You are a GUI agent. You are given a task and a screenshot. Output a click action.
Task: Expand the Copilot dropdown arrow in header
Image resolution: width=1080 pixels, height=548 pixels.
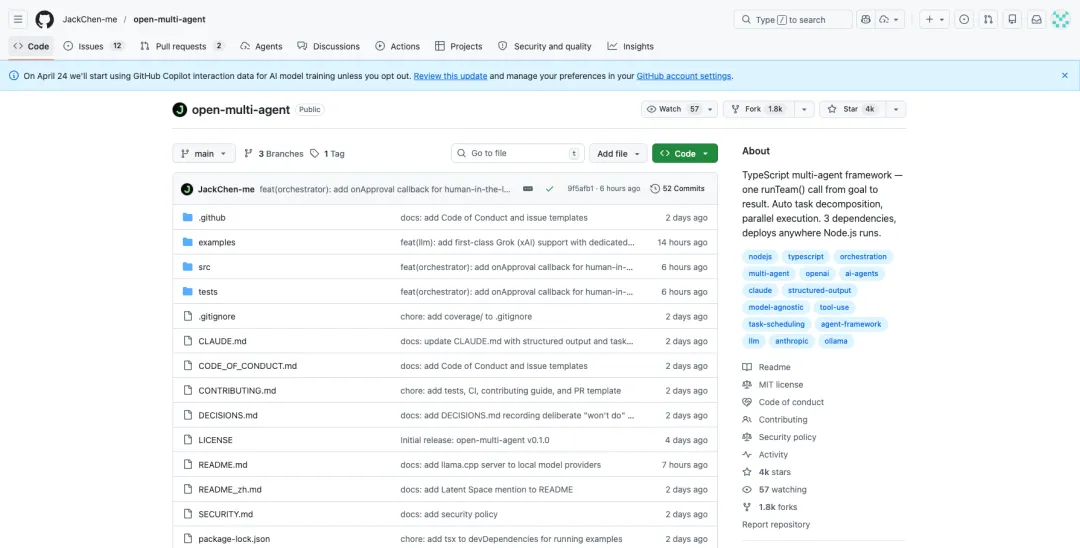(x=889, y=19)
